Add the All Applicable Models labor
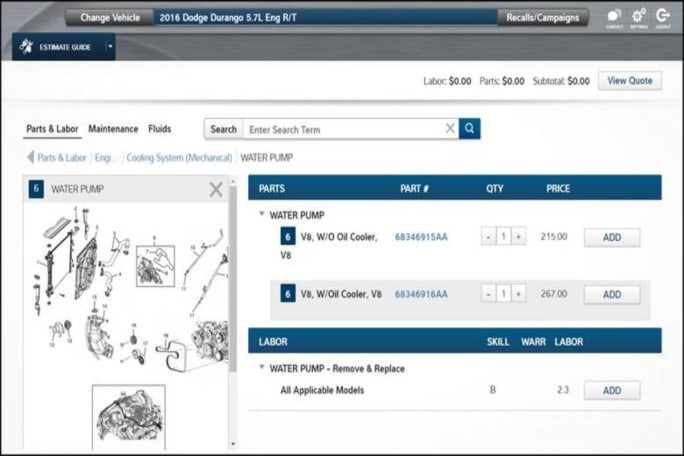The image size is (684, 456). tap(611, 391)
